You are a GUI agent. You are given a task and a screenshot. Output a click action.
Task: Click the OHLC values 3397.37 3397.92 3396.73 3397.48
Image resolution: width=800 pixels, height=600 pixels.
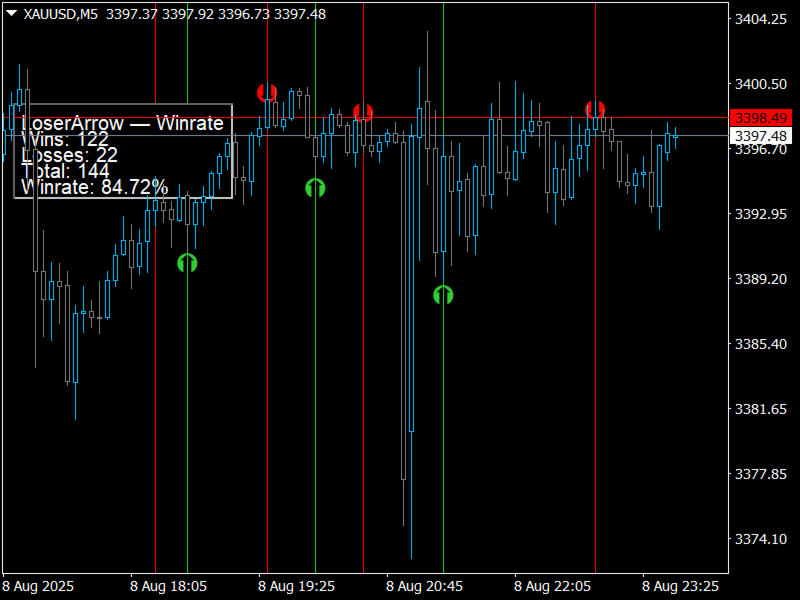(x=216, y=14)
